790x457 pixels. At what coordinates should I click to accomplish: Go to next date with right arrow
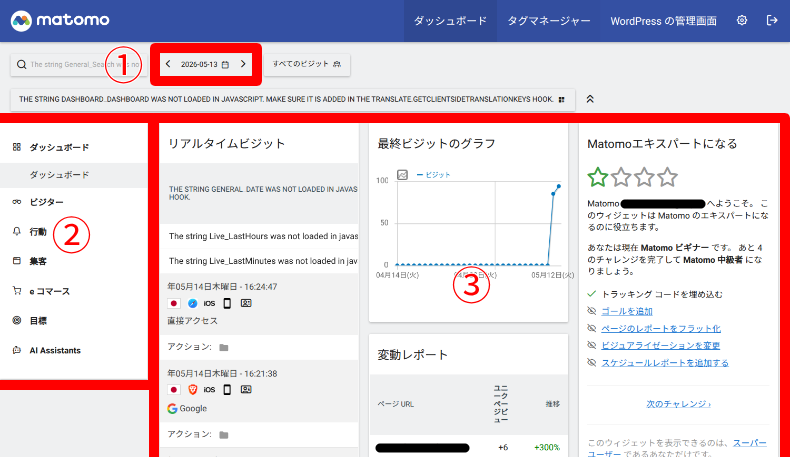(x=243, y=64)
